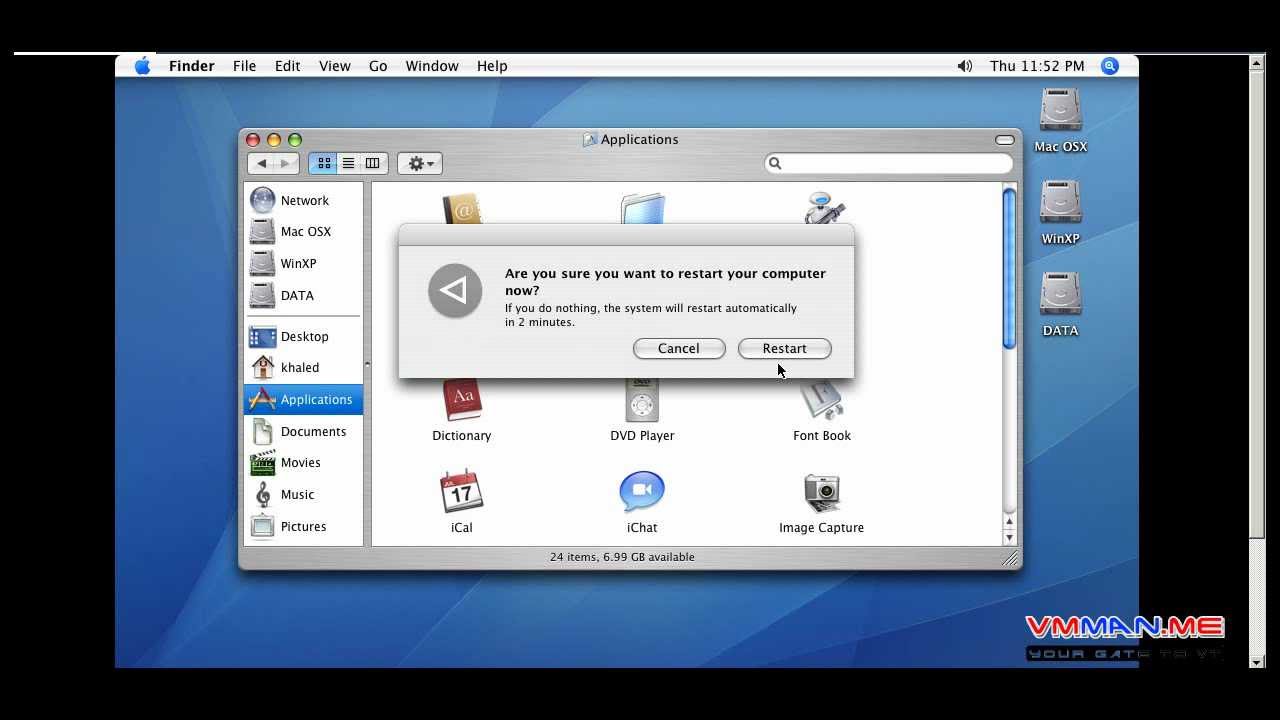Click the 24 items status text
Screen dimensions: 1280x720
tap(622, 557)
